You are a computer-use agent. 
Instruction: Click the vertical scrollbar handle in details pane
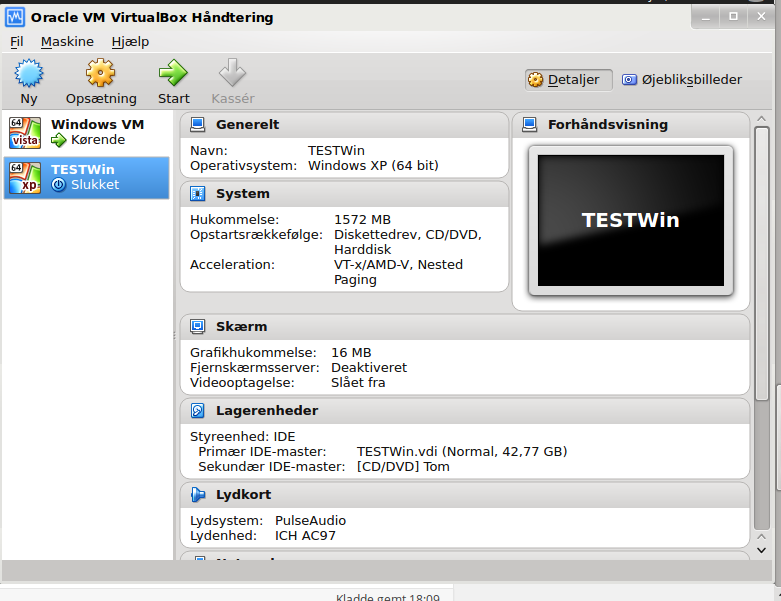[762, 264]
